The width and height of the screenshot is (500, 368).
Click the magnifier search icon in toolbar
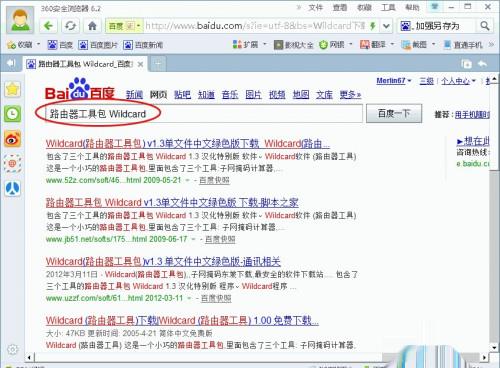point(485,26)
